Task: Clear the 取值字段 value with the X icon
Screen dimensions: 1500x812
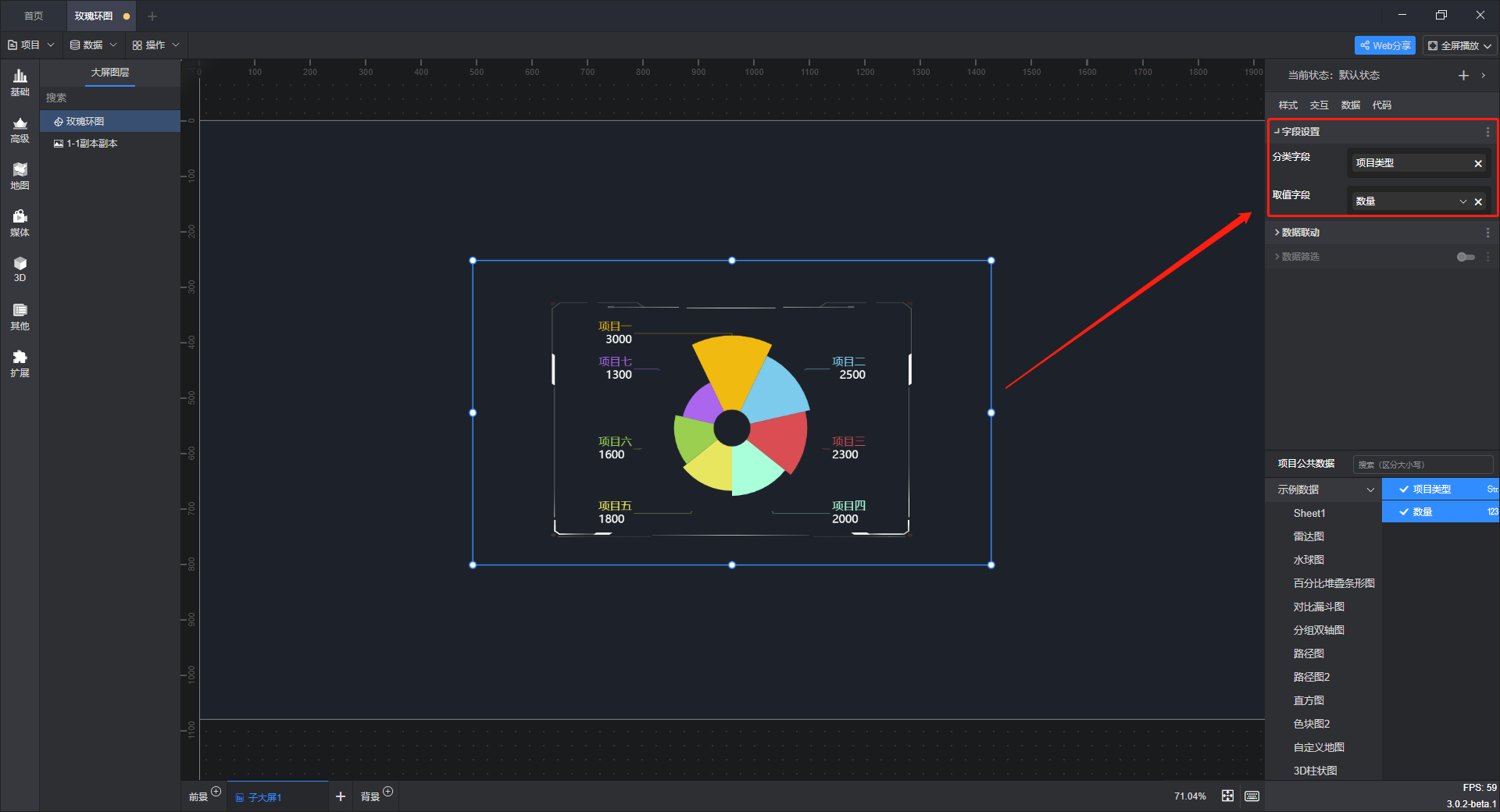Action: coord(1478,201)
